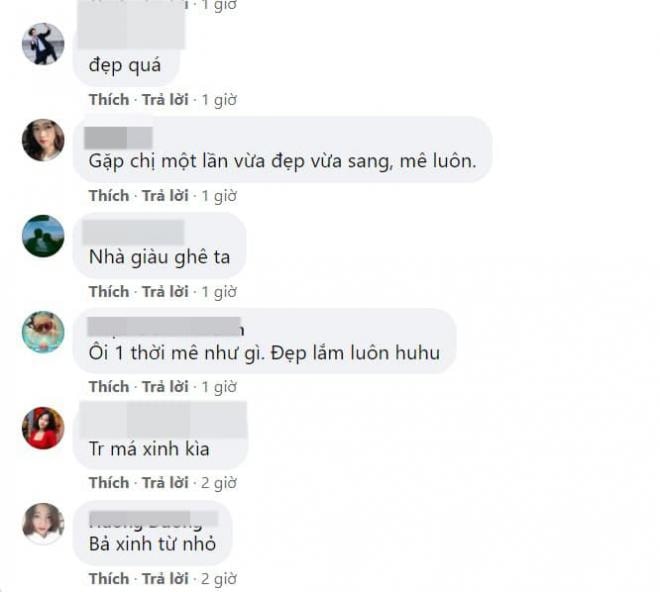Open avatar beside 'Tr má xinh kìa' comment
Viewport: 660px width, 592px height.
43,428
